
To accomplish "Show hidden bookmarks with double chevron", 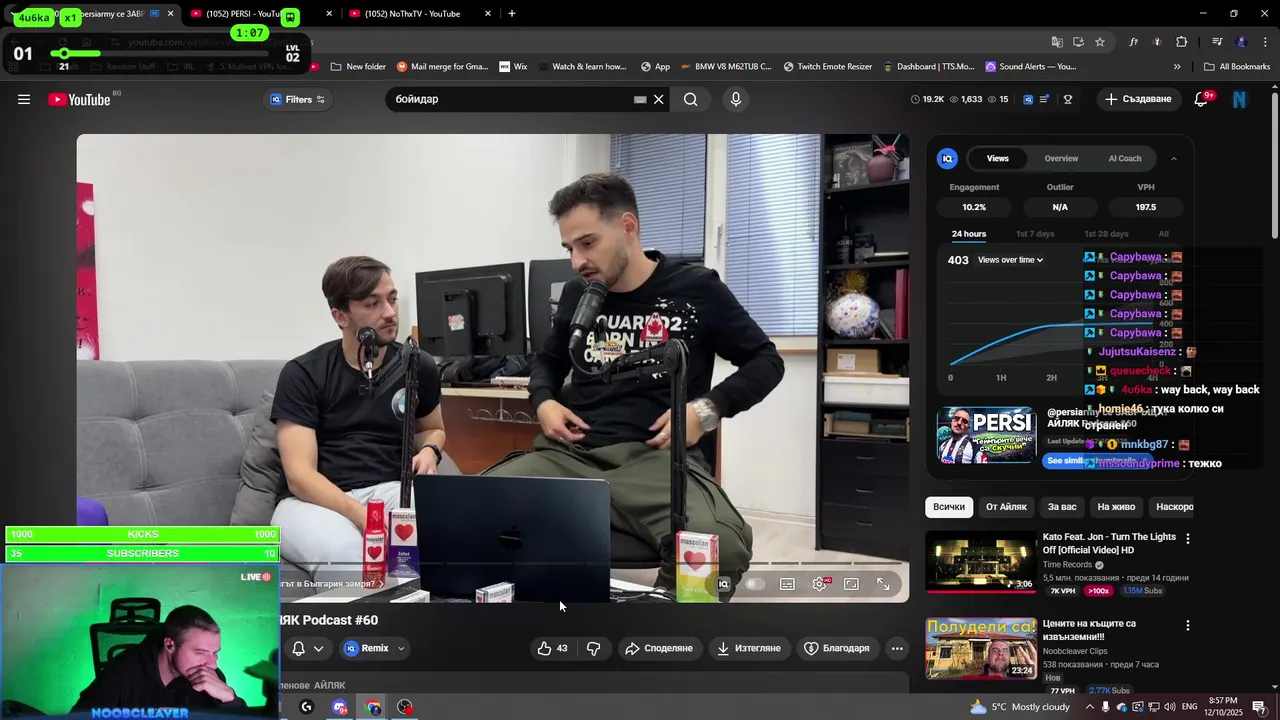I will point(1177,67).
